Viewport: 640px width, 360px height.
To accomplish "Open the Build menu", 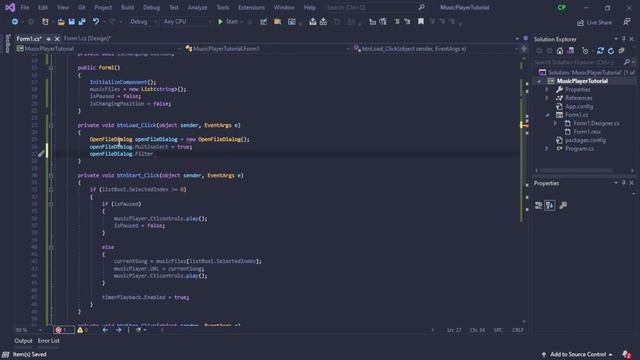I will click(x=127, y=7).
